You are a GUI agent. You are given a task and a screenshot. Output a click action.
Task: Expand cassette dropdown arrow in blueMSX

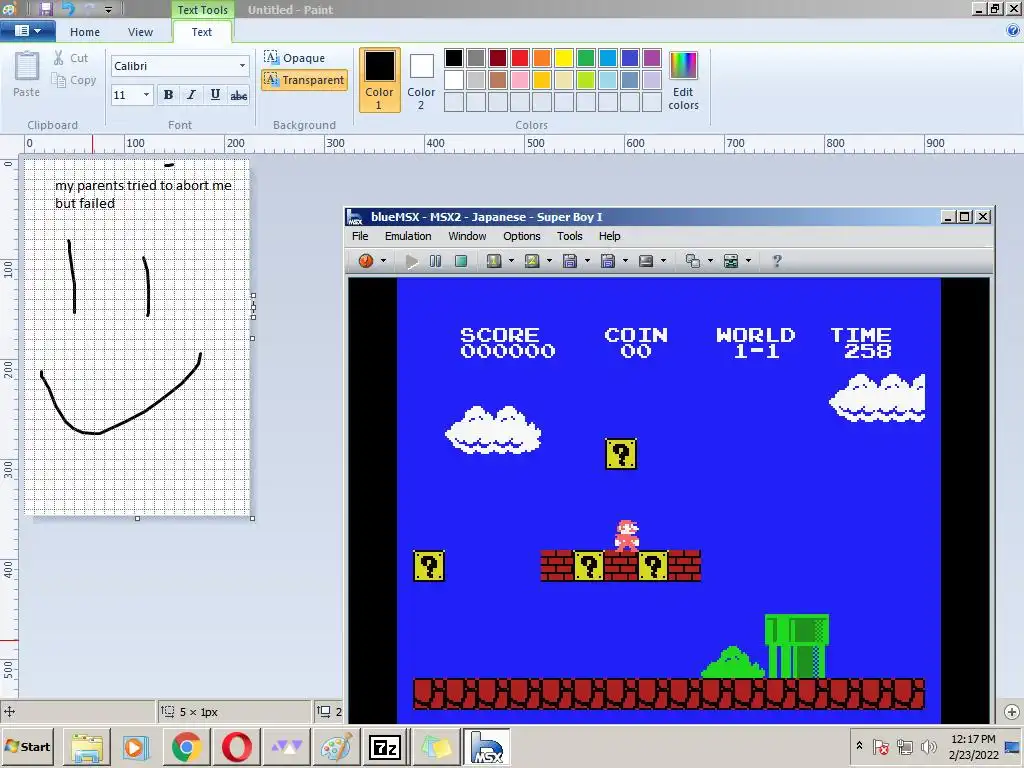(x=664, y=261)
